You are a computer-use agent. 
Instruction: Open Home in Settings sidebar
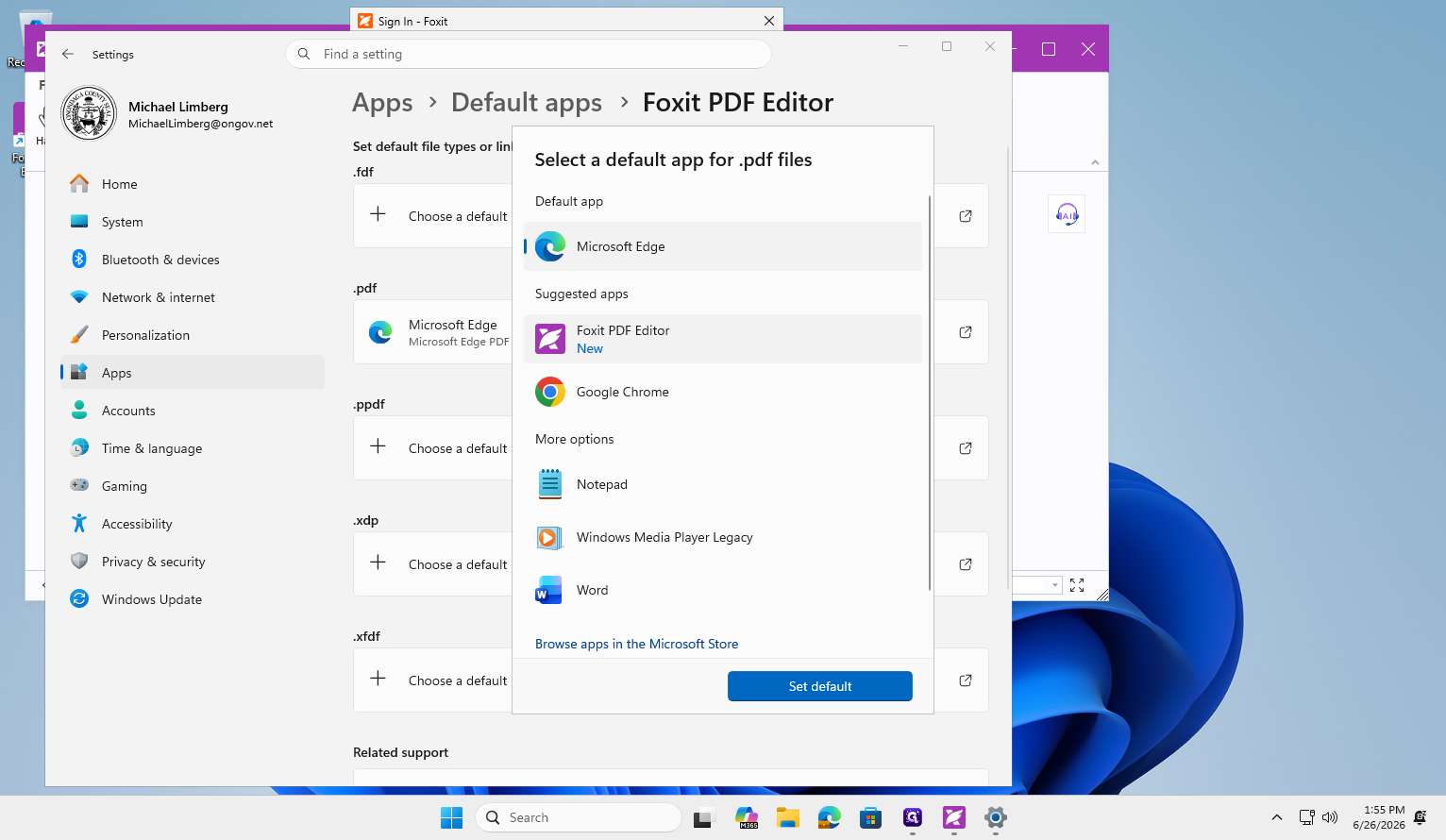pyautogui.click(x=193, y=184)
